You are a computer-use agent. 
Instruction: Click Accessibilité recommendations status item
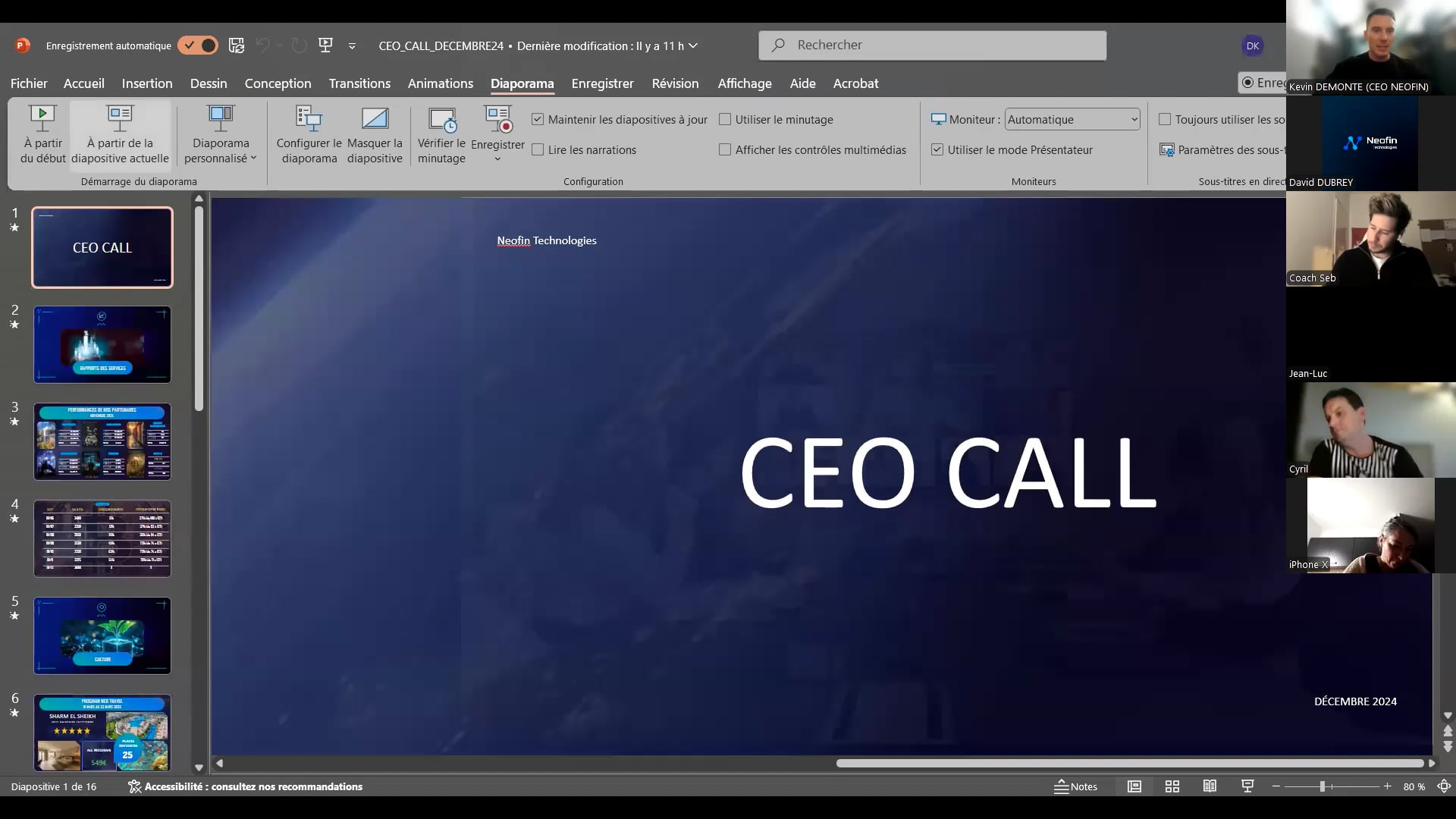tap(245, 786)
